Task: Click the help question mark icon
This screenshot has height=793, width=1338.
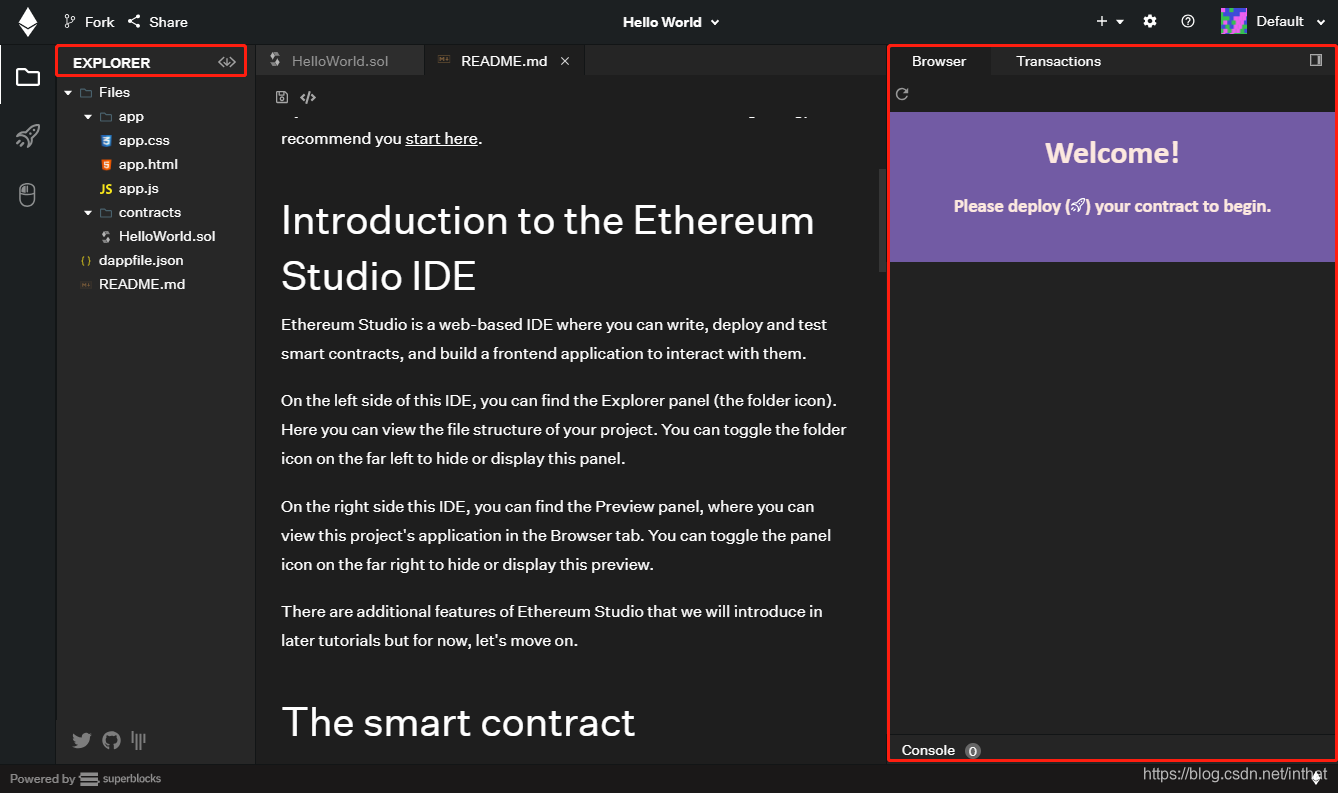Action: tap(1188, 21)
